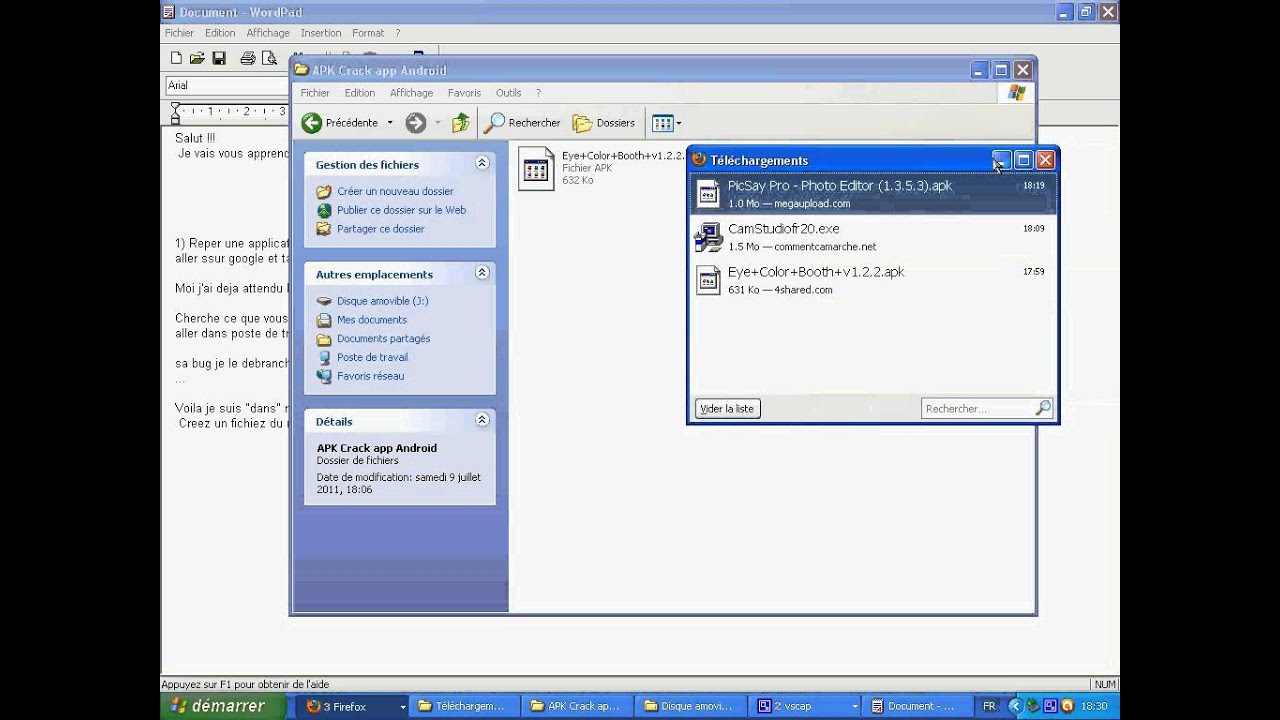Open the Insertion menu in WordPad
Image resolution: width=1280 pixels, height=720 pixels.
click(320, 33)
